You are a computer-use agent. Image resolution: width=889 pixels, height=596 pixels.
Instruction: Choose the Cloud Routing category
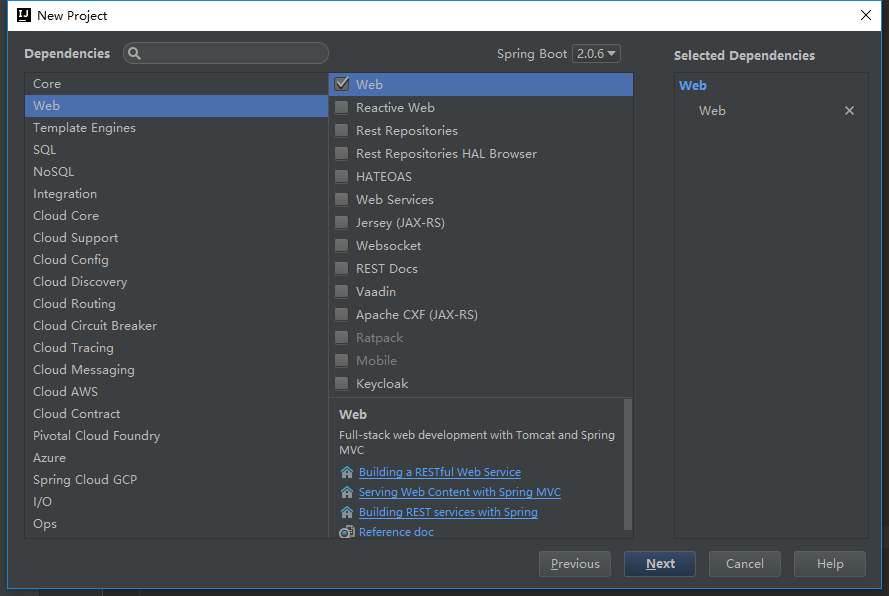click(x=176, y=304)
